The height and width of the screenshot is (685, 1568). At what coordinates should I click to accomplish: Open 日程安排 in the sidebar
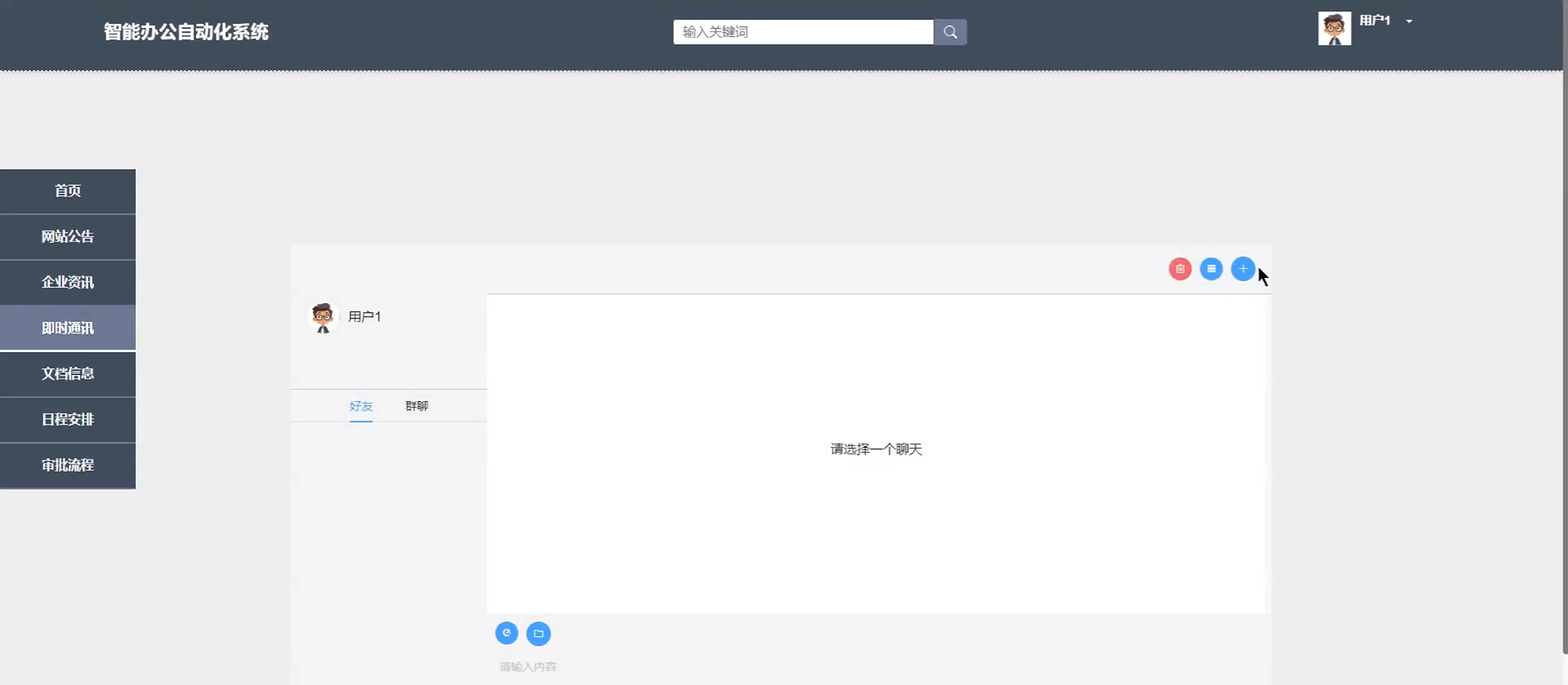(67, 419)
